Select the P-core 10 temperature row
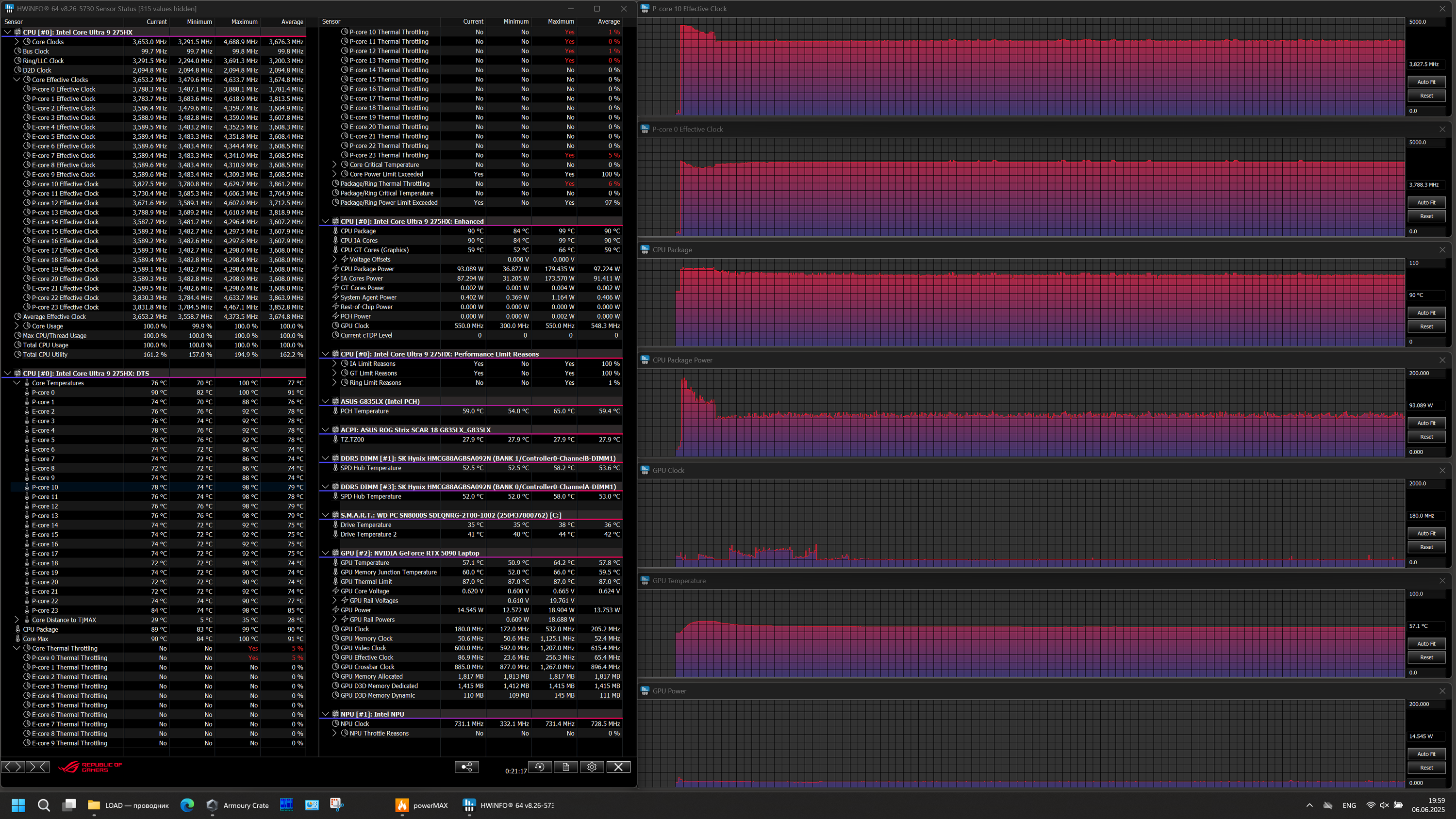The height and width of the screenshot is (819, 1456). pos(45,487)
